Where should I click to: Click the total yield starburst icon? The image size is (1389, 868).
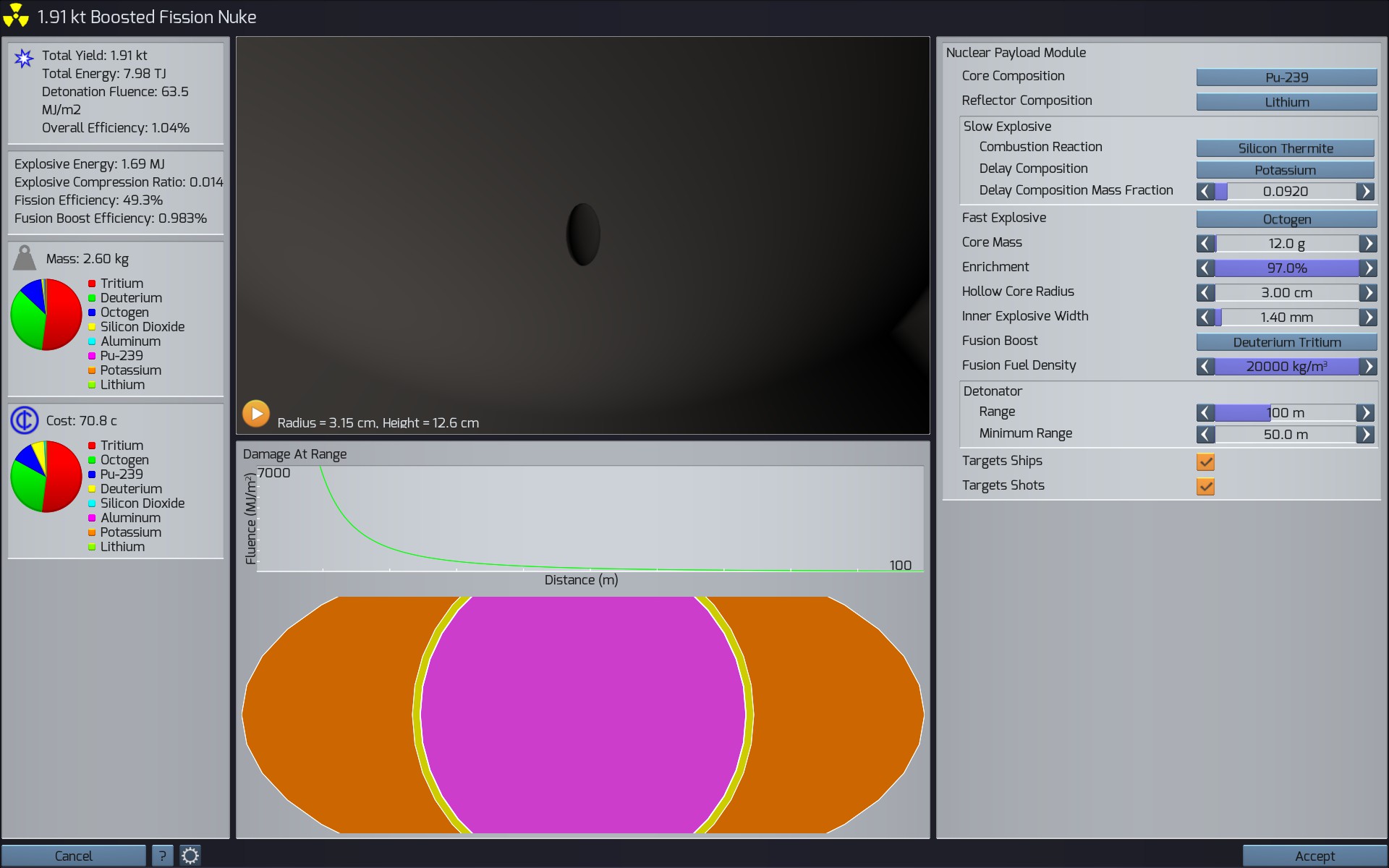tap(24, 58)
